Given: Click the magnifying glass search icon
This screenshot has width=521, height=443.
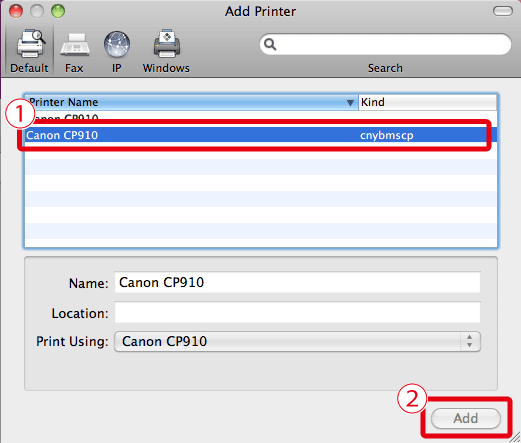Looking at the screenshot, I should coord(270,44).
